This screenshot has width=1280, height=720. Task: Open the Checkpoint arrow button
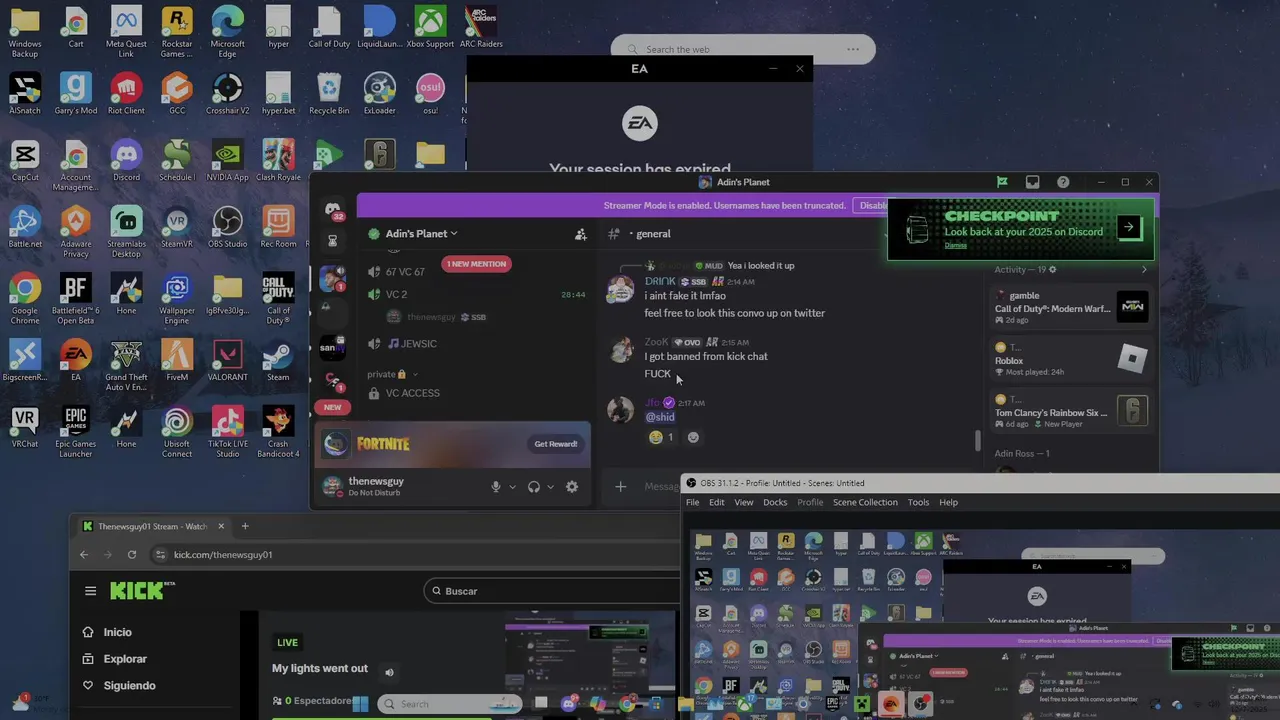pos(1129,227)
